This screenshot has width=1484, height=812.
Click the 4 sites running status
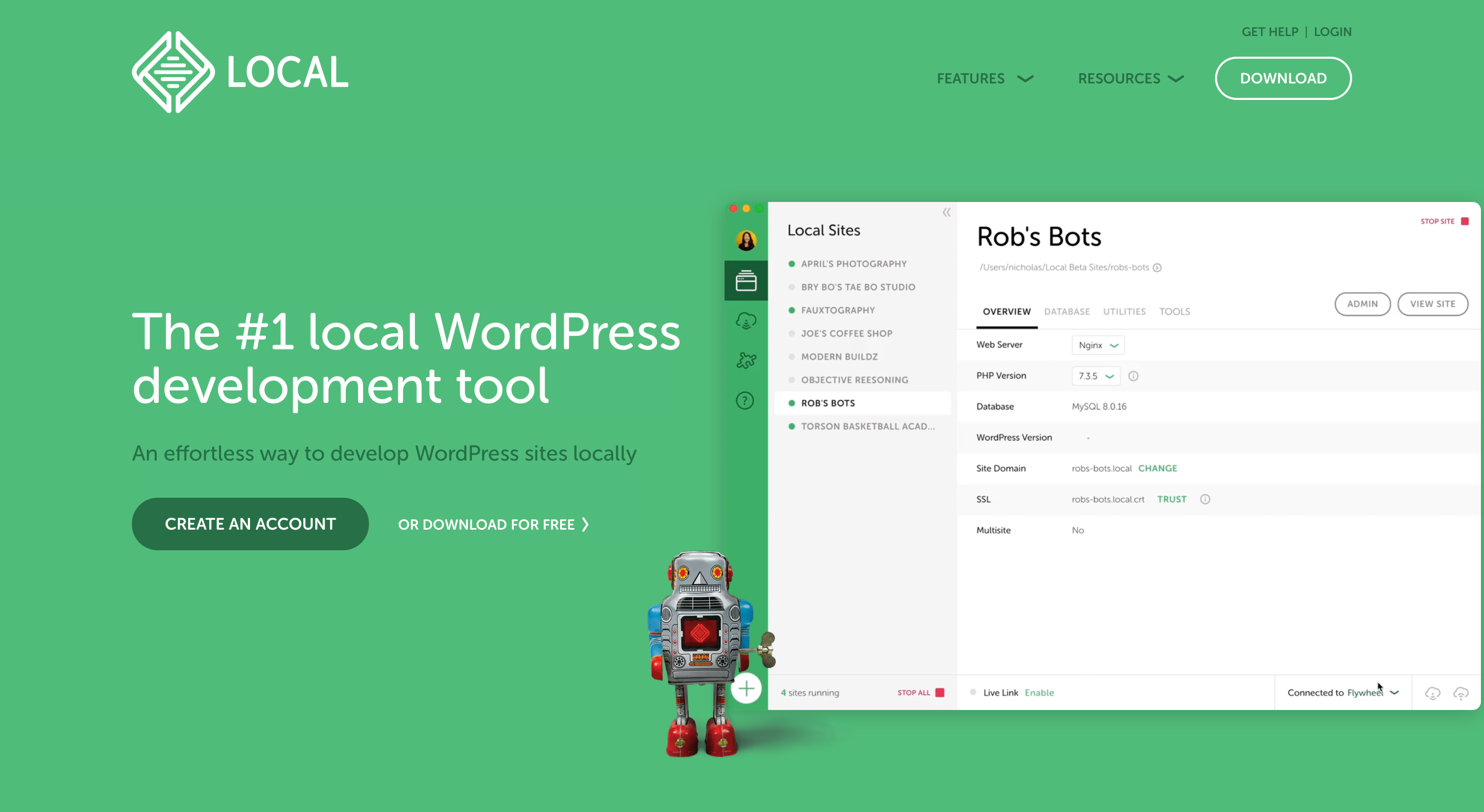tap(810, 693)
